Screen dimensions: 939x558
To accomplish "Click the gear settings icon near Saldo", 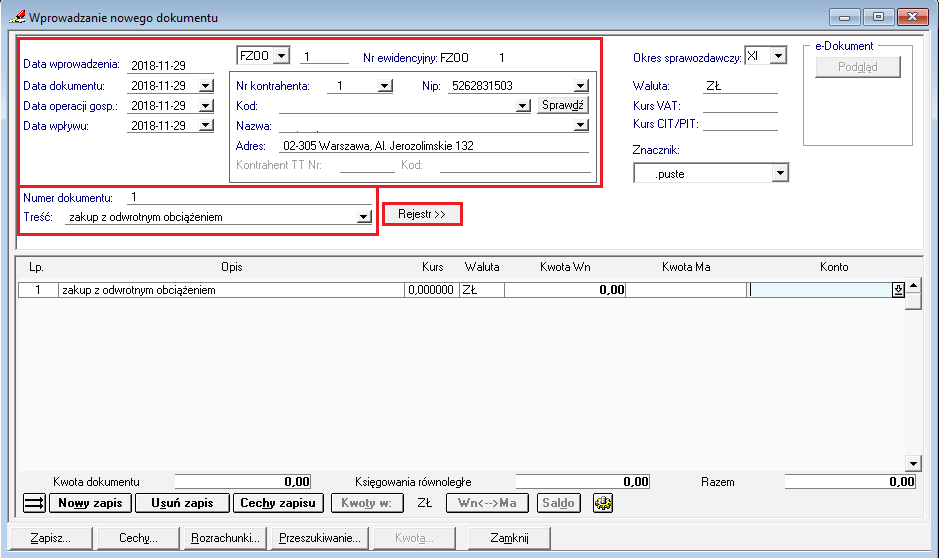I will pos(602,503).
